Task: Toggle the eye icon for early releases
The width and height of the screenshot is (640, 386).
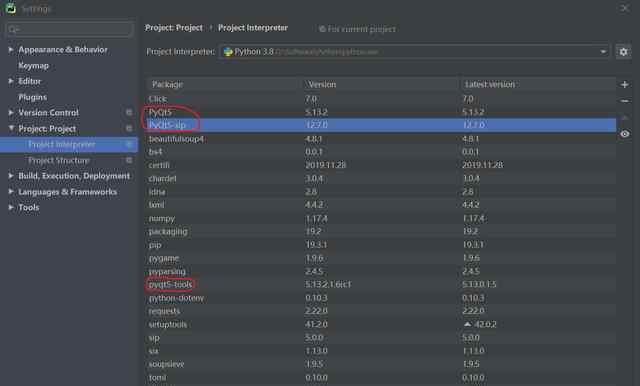Action: pyautogui.click(x=624, y=134)
